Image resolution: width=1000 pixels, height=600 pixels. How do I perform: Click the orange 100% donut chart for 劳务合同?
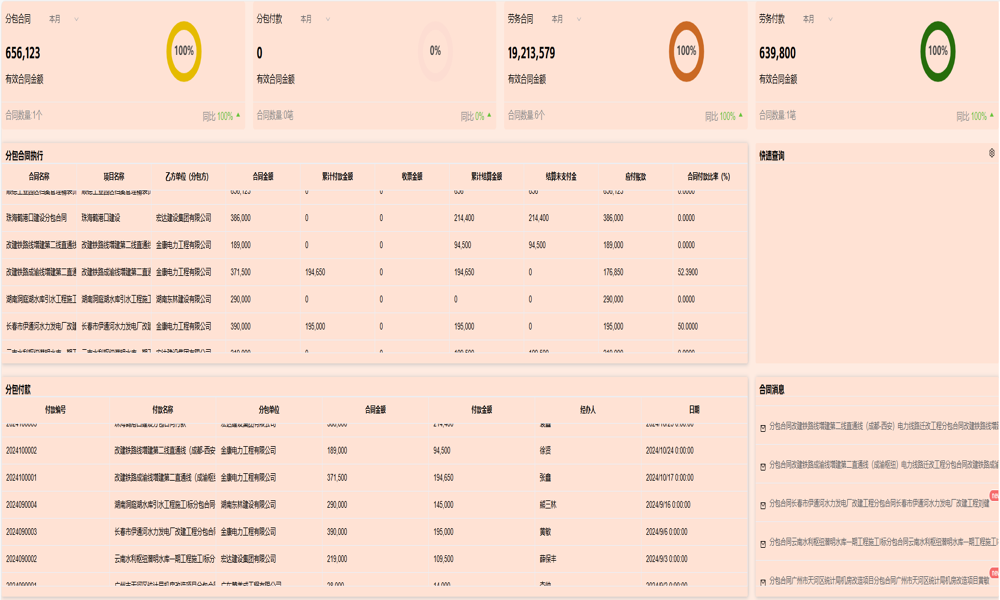pyautogui.click(x=686, y=51)
